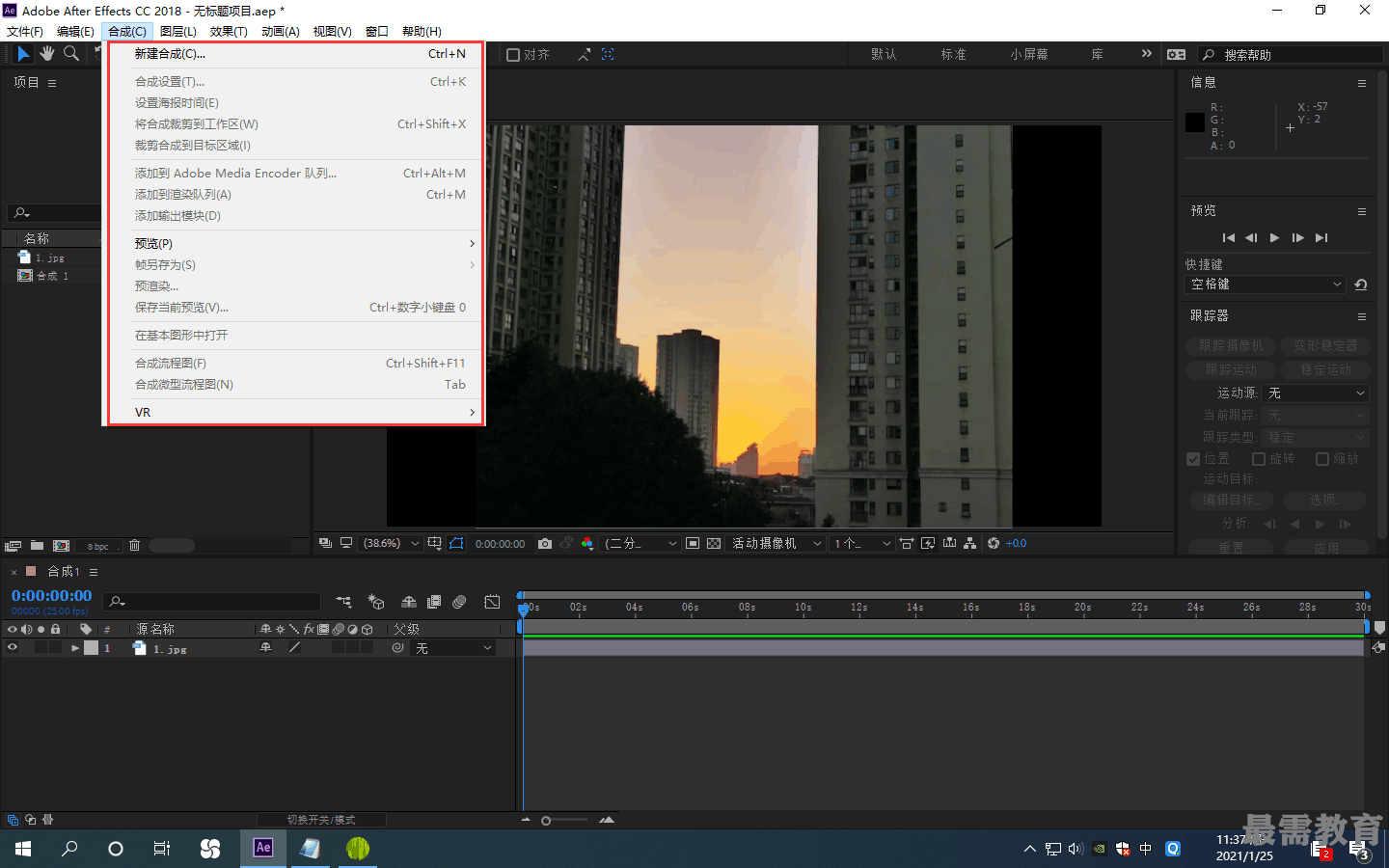
Task: Click the 1.jpg layer label color swatch
Action: [x=92, y=648]
